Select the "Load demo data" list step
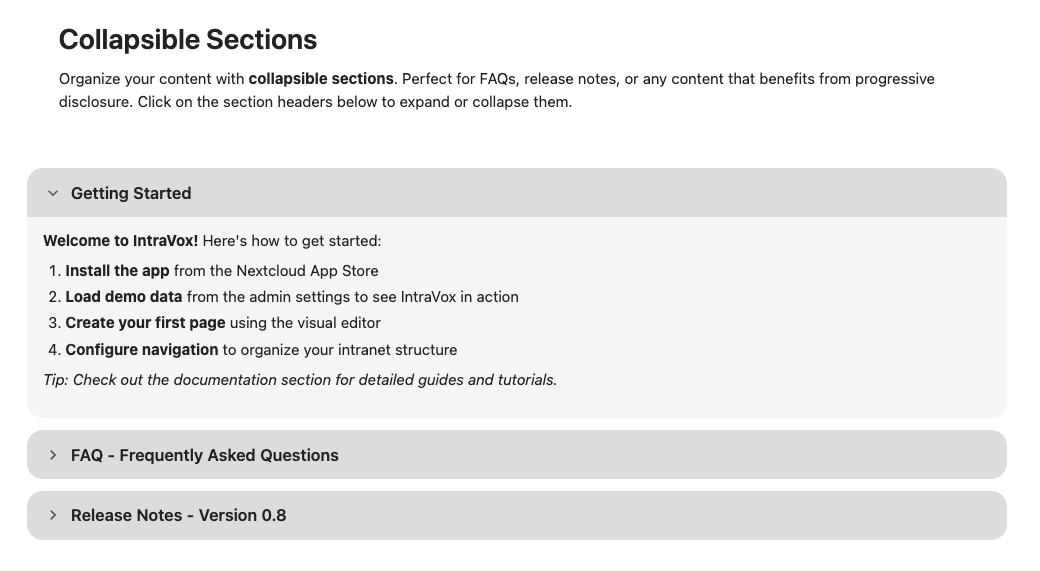Image resolution: width=1040 pixels, height=571 pixels. click(x=124, y=296)
